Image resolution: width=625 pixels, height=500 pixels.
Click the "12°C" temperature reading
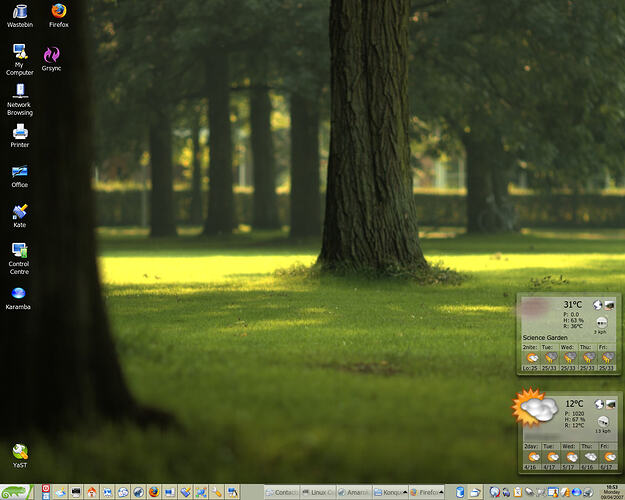pyautogui.click(x=574, y=404)
